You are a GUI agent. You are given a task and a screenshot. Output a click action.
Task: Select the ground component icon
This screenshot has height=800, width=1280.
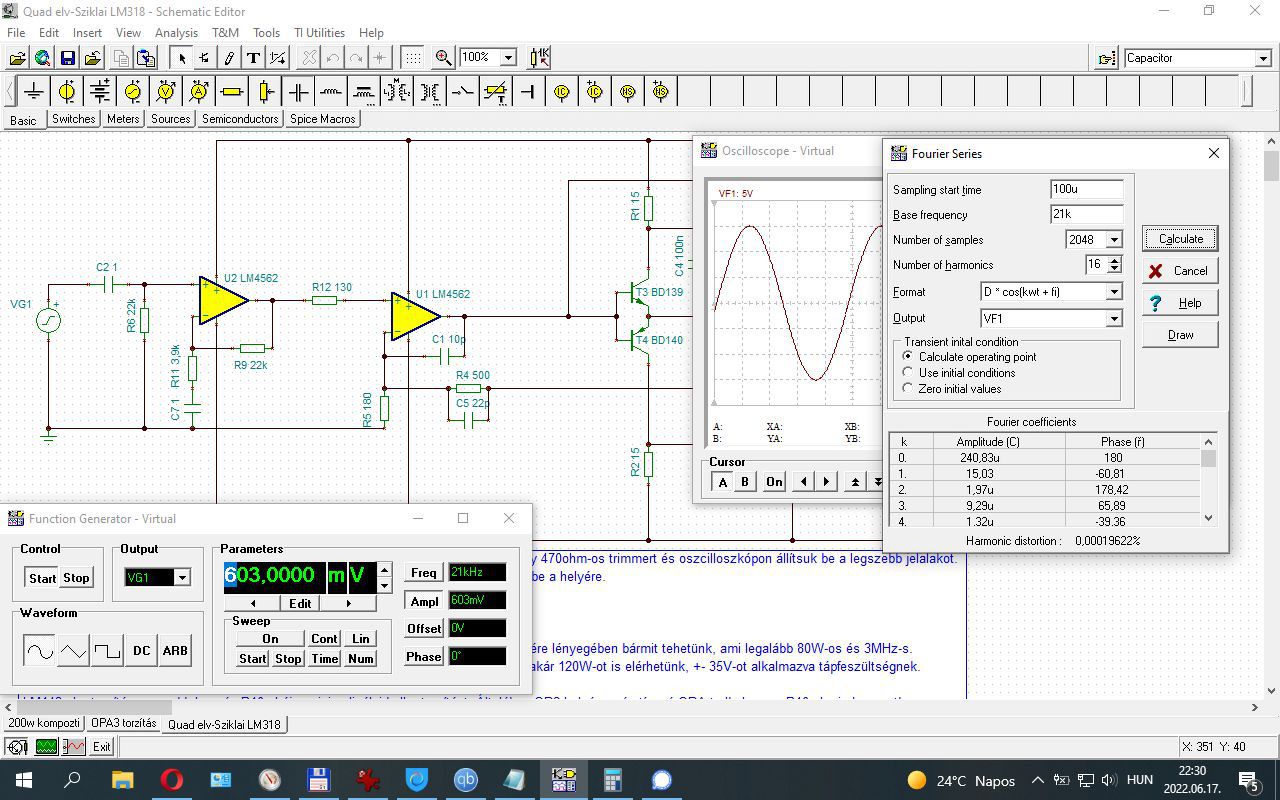click(34, 92)
